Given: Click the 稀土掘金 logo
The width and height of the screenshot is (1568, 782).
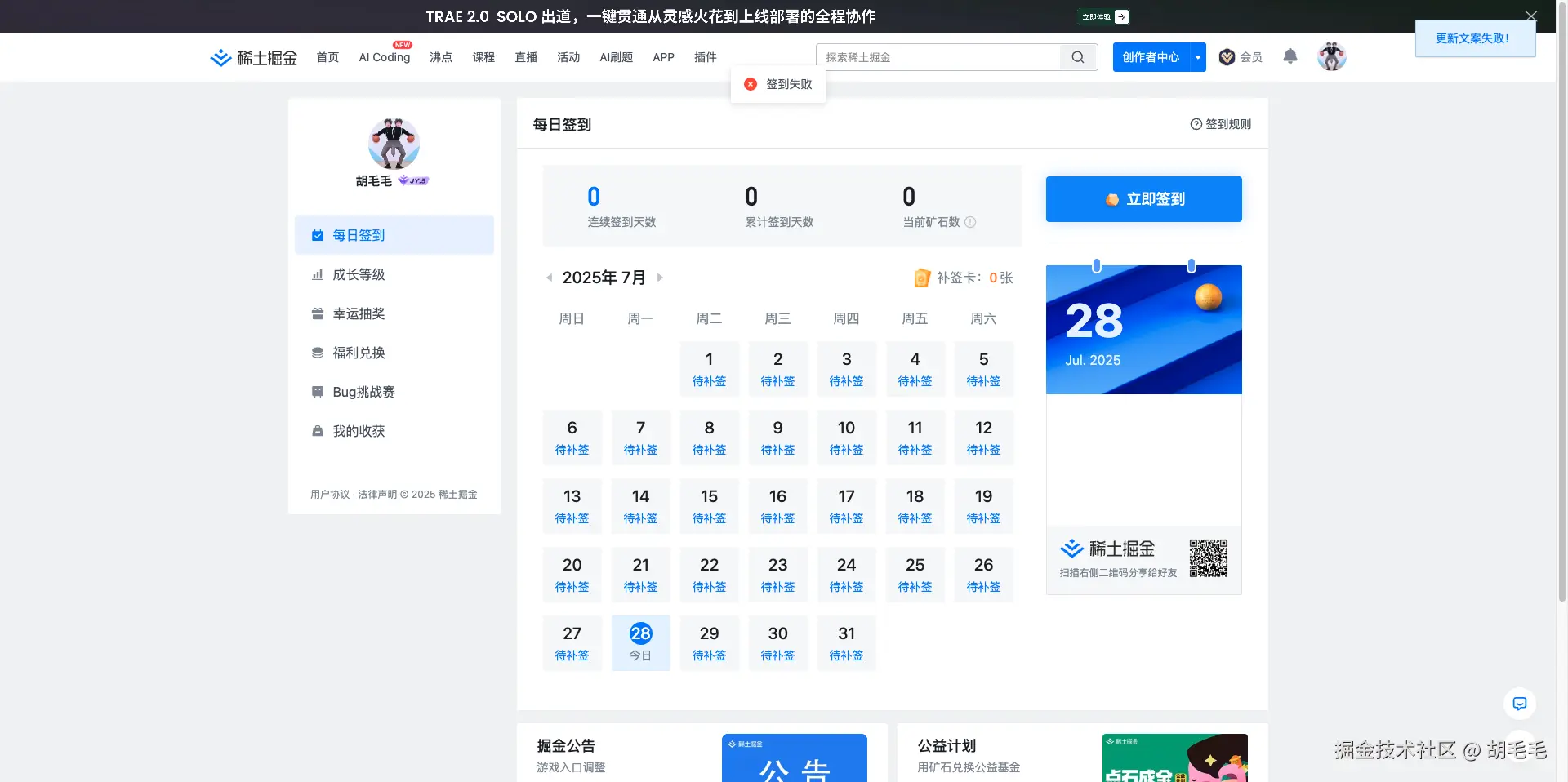Looking at the screenshot, I should [252, 57].
